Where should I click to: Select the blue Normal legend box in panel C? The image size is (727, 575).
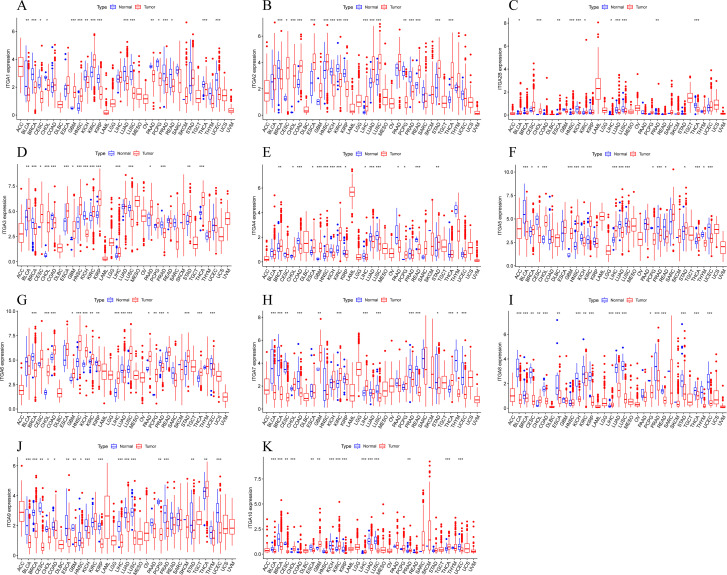coord(605,7)
